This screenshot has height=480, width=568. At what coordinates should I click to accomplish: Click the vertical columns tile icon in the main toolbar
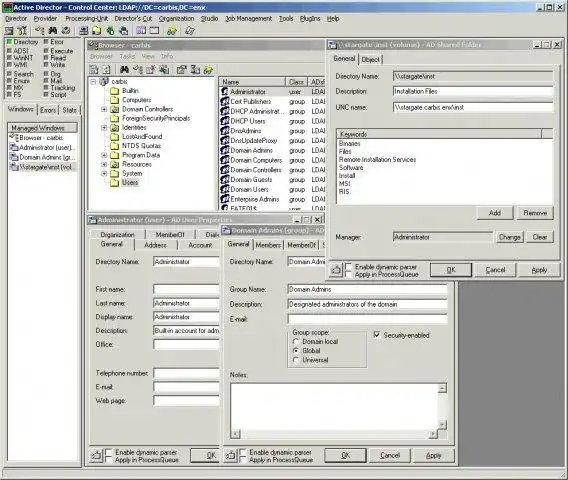[141, 31]
